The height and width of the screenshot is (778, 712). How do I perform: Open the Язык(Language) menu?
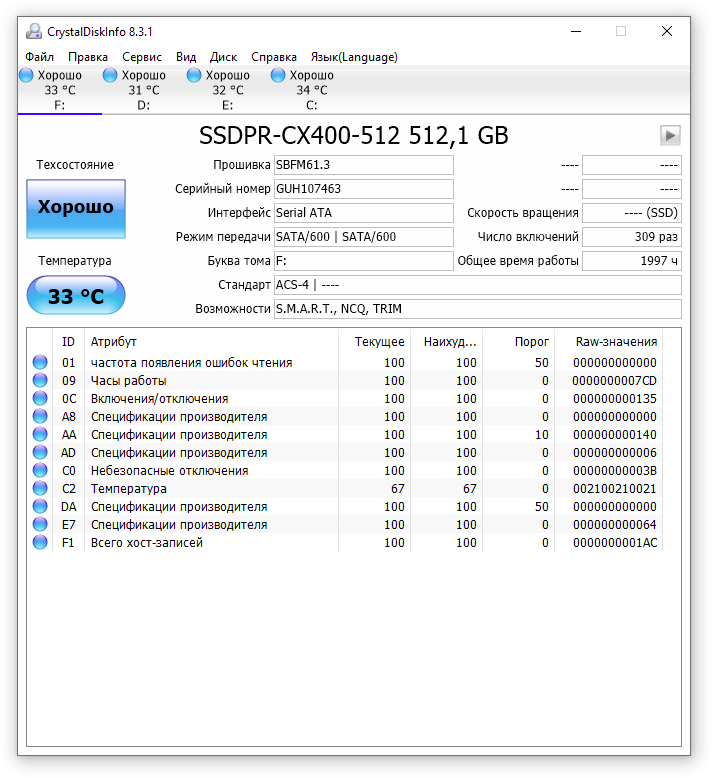(354, 57)
